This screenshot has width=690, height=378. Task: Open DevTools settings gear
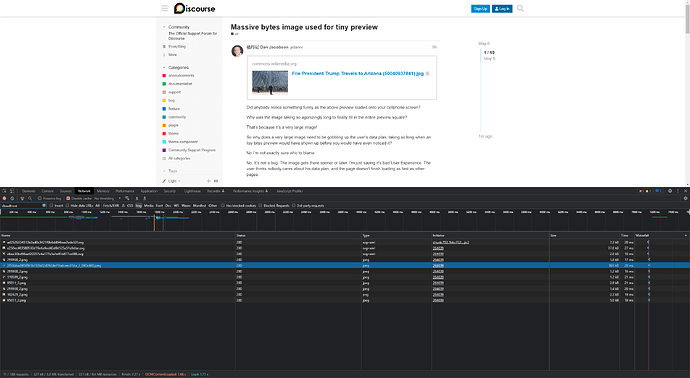tap(670, 191)
